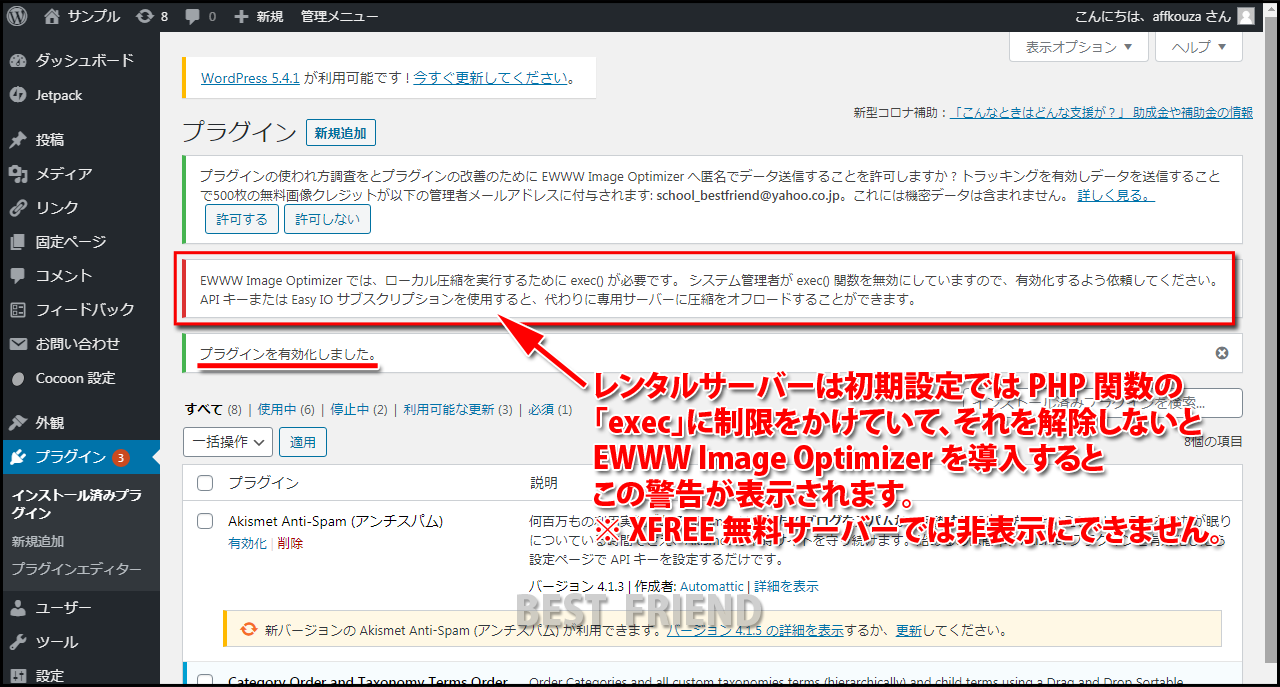Check the Category Order plugin checkbox
This screenshot has width=1280, height=687.
coord(205,682)
